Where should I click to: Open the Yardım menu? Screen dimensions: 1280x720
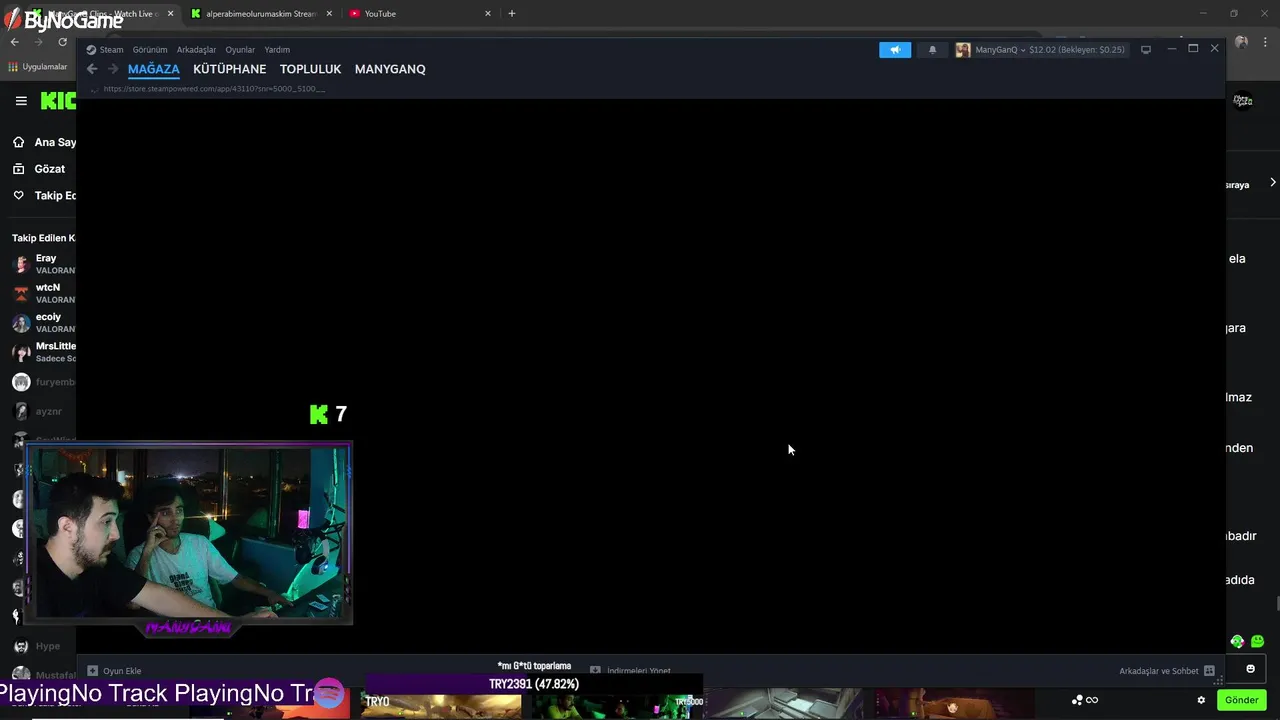click(x=277, y=50)
